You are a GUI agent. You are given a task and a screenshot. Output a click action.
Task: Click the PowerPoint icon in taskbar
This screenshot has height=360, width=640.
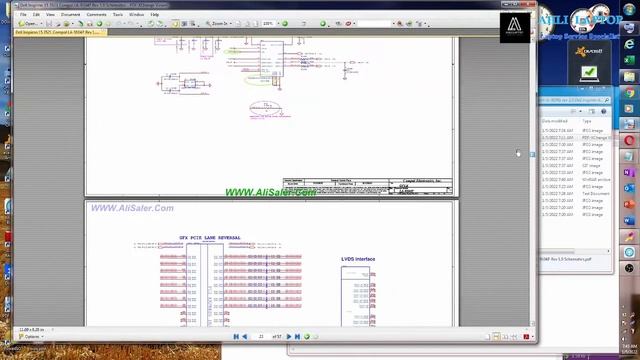click(x=629, y=204)
